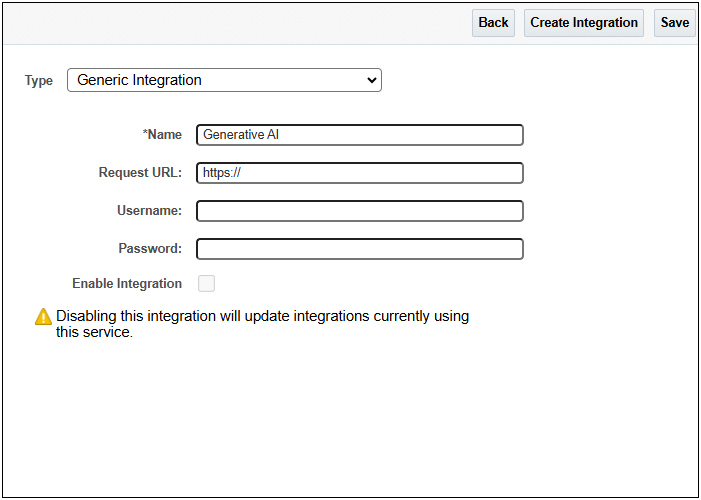Image resolution: width=701 pixels, height=500 pixels.
Task: Expand the Type dropdown chevron arrow
Action: [x=372, y=80]
